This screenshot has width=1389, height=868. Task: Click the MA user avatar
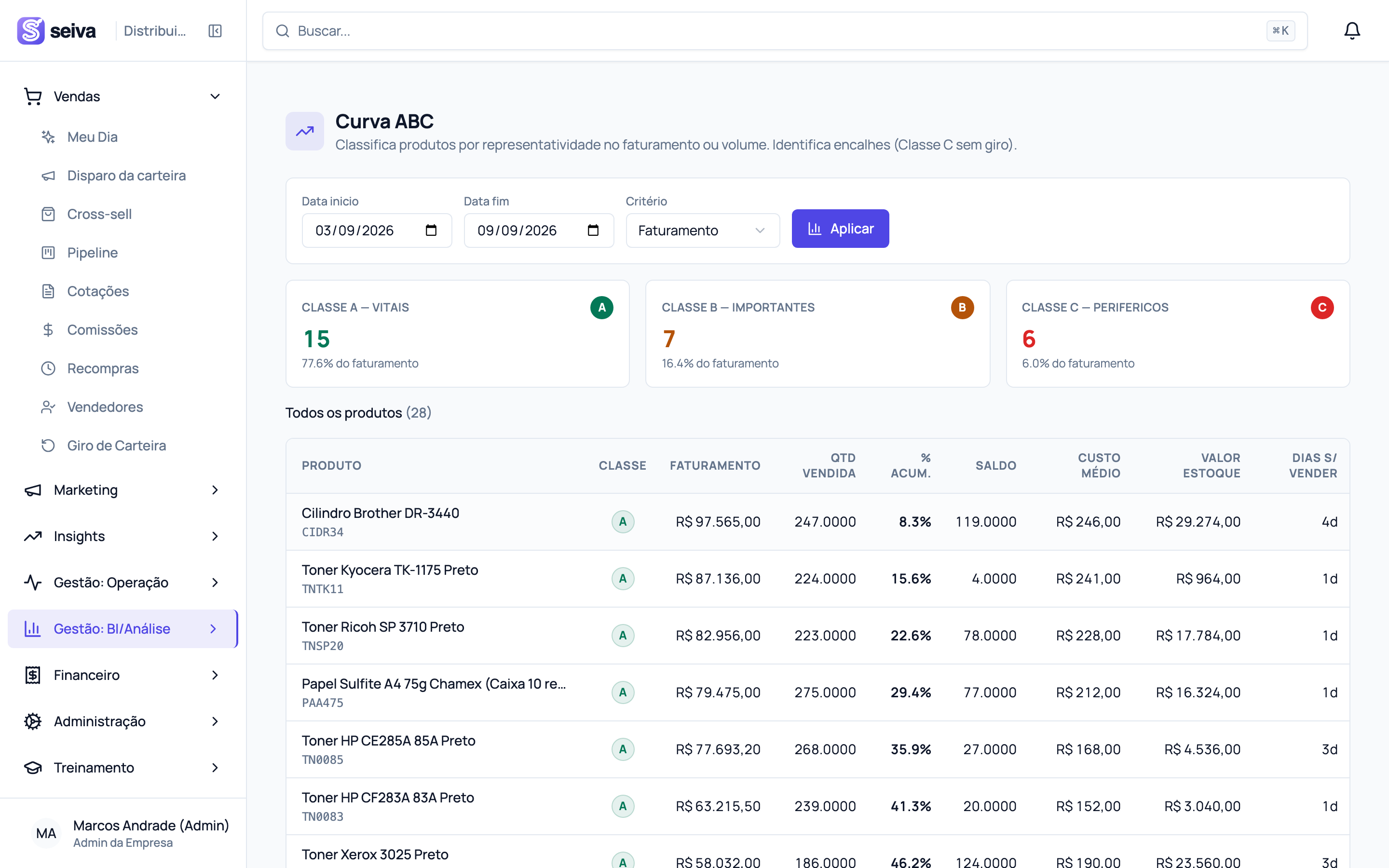46,834
